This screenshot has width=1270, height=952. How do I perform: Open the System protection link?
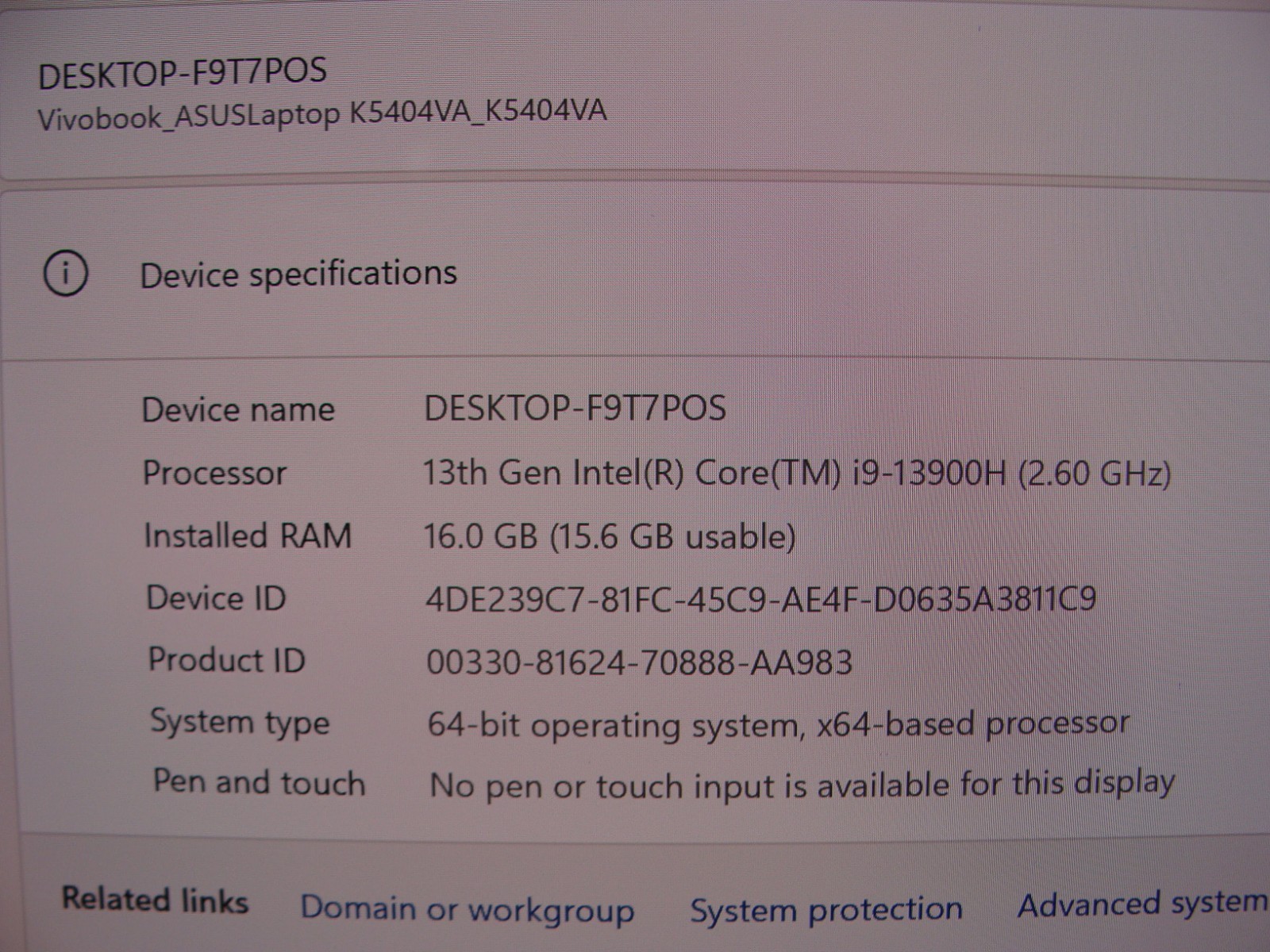826,909
